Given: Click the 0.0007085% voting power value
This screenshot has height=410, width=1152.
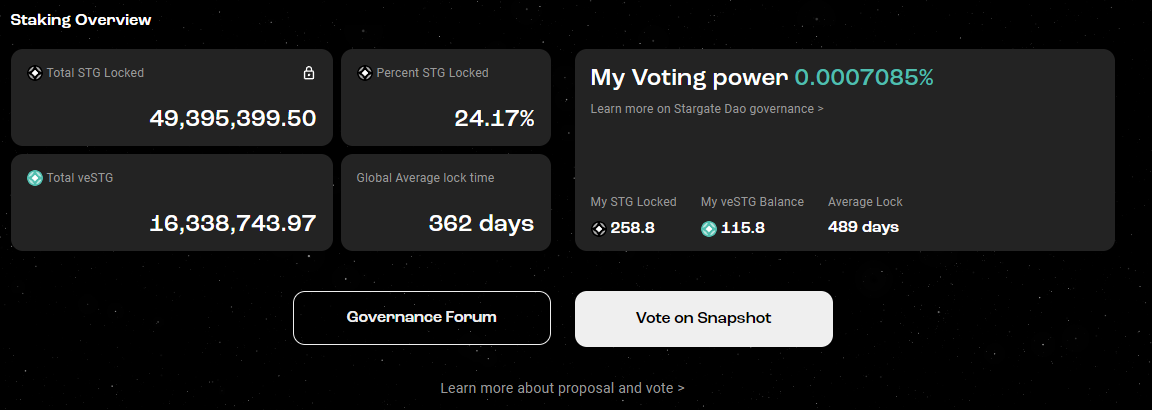Looking at the screenshot, I should pyautogui.click(x=864, y=78).
